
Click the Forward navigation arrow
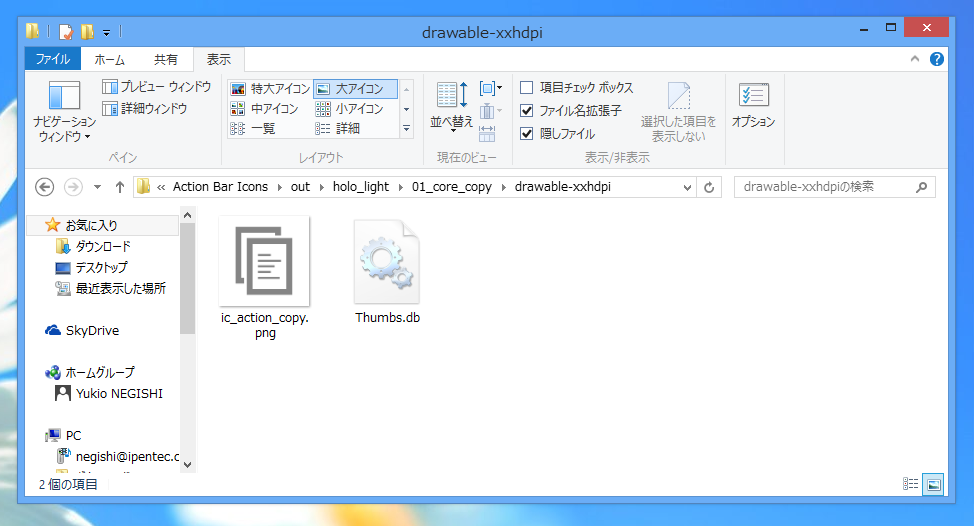click(x=73, y=187)
